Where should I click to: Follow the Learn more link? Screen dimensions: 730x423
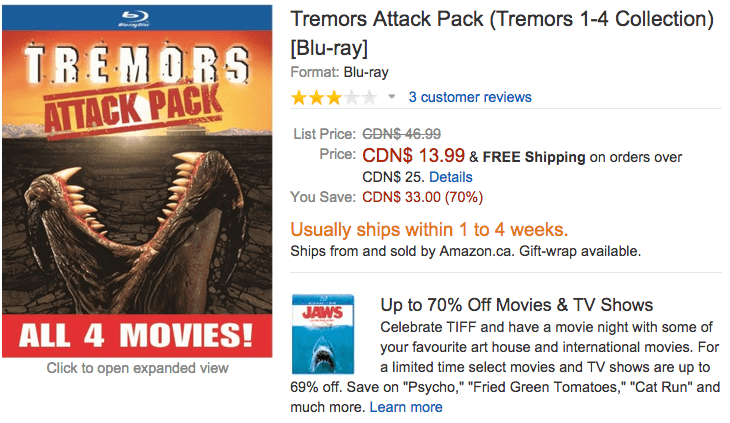406,407
